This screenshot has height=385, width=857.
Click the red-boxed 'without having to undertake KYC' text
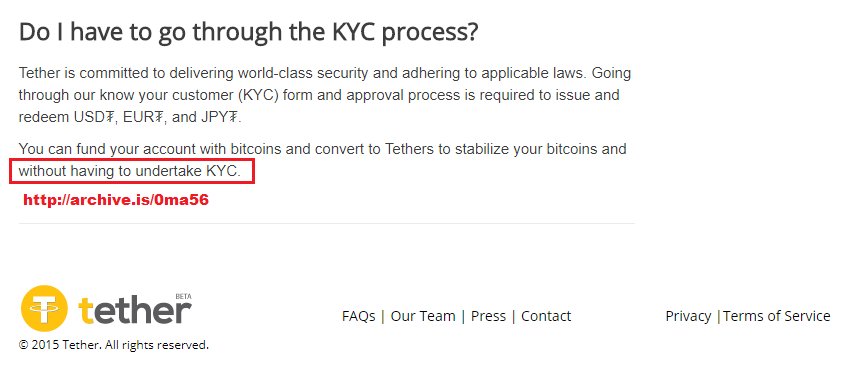pyautogui.click(x=132, y=171)
